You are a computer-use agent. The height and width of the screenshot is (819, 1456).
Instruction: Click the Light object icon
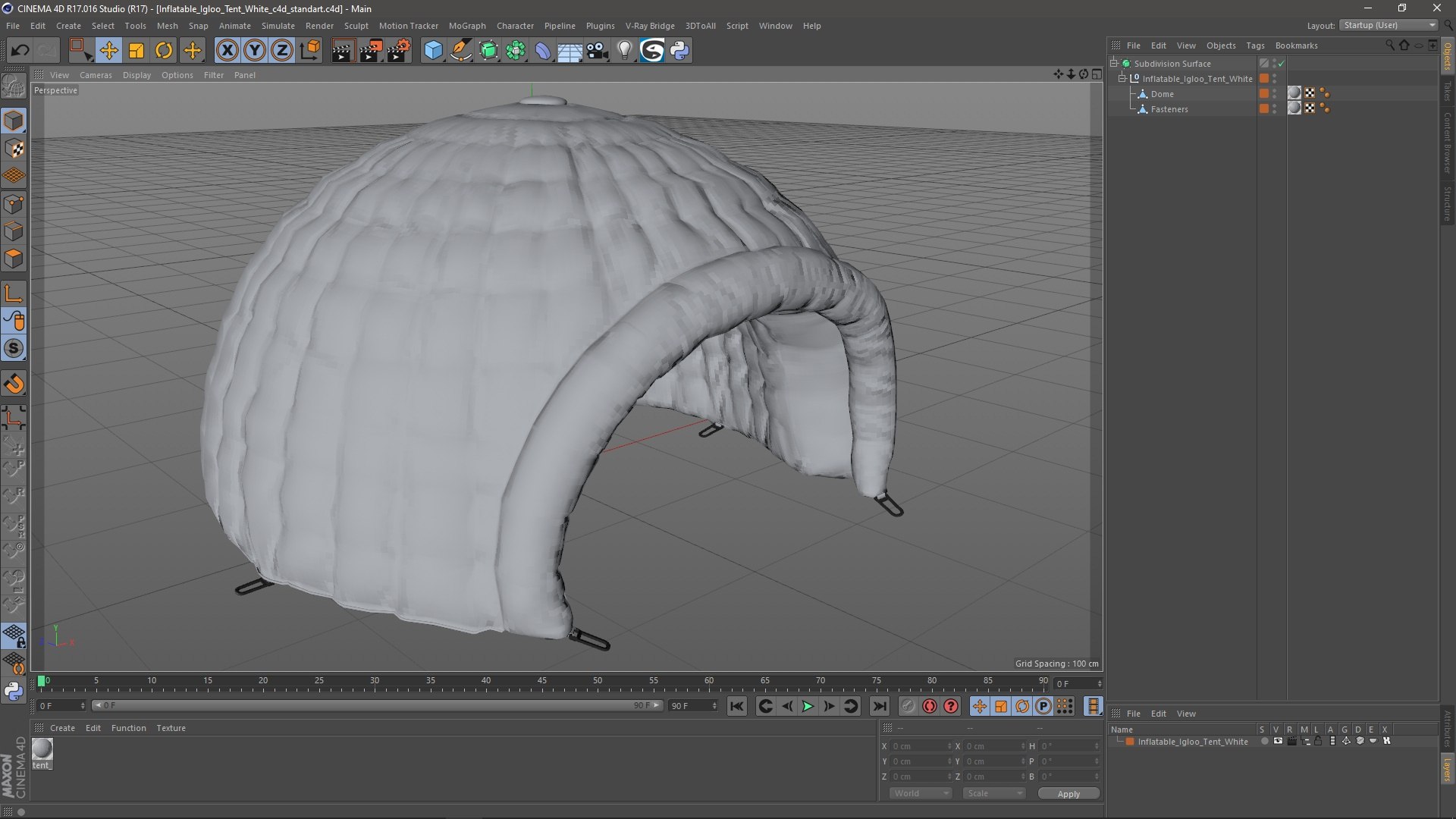(x=624, y=51)
